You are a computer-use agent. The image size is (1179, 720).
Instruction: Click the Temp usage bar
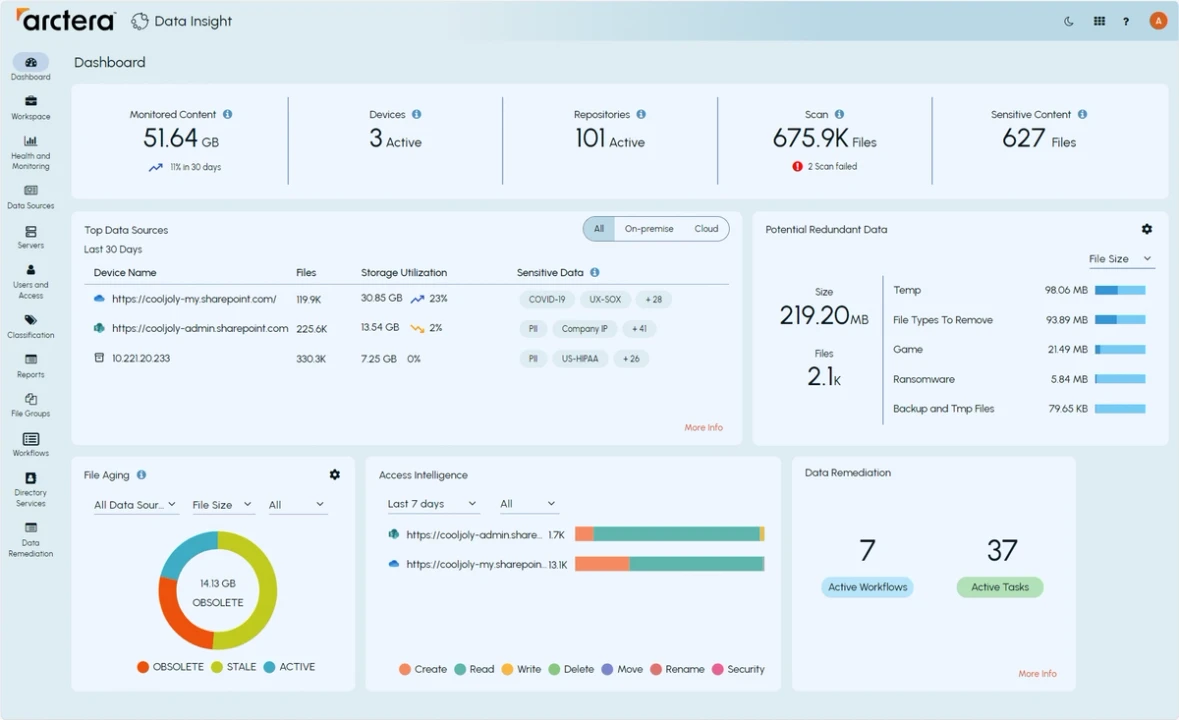1122,290
